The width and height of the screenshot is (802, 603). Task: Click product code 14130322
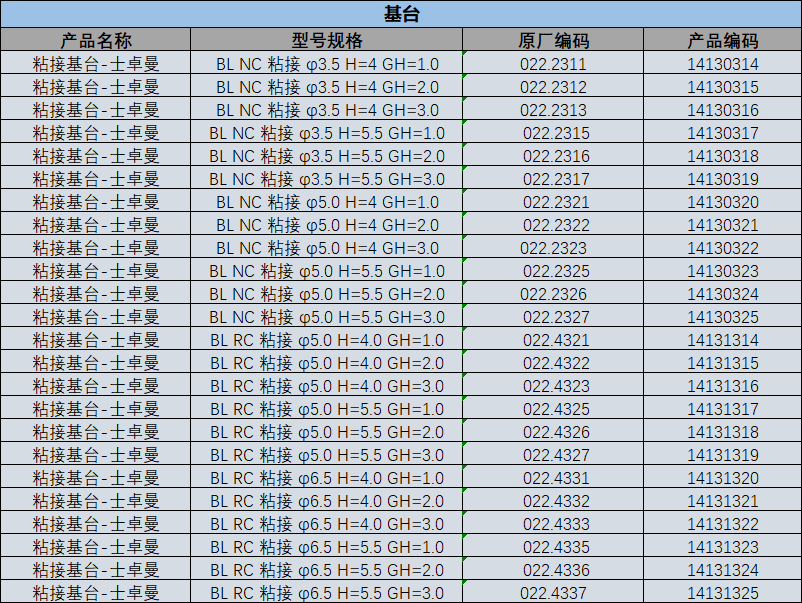pos(722,248)
